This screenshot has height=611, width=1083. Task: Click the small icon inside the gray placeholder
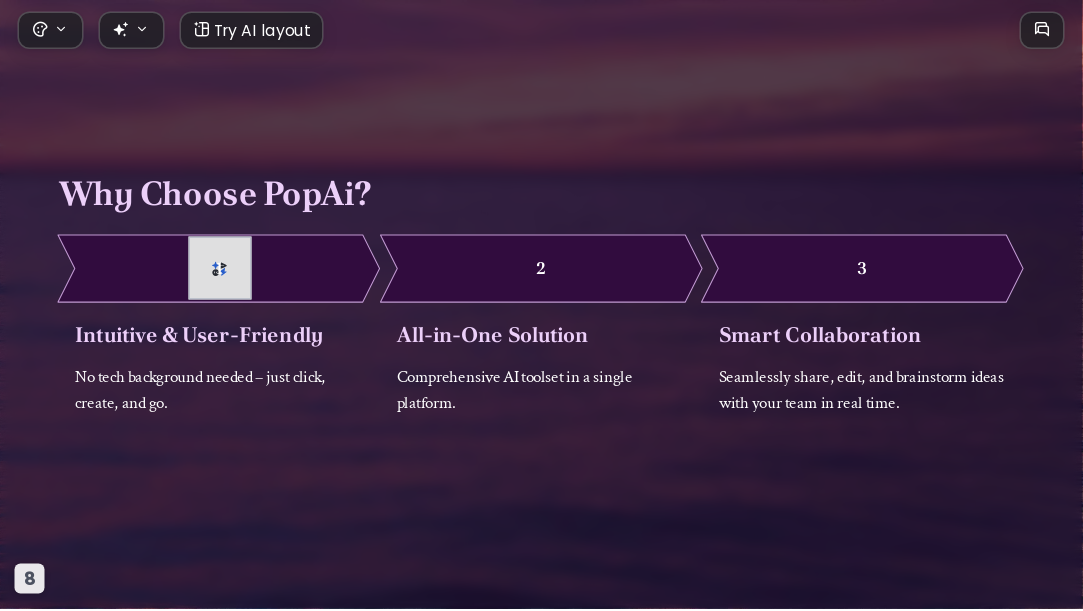[x=220, y=269]
